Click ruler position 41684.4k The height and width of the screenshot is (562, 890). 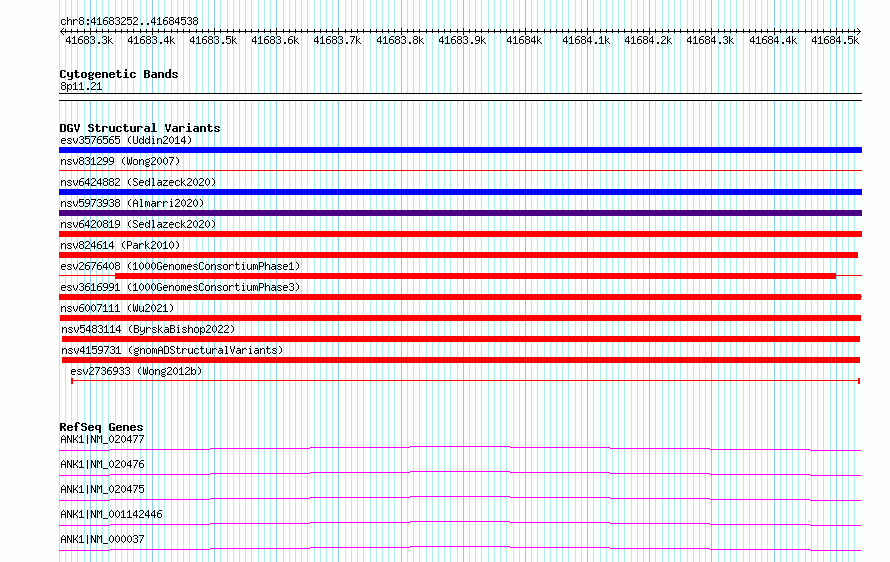pyautogui.click(x=773, y=40)
